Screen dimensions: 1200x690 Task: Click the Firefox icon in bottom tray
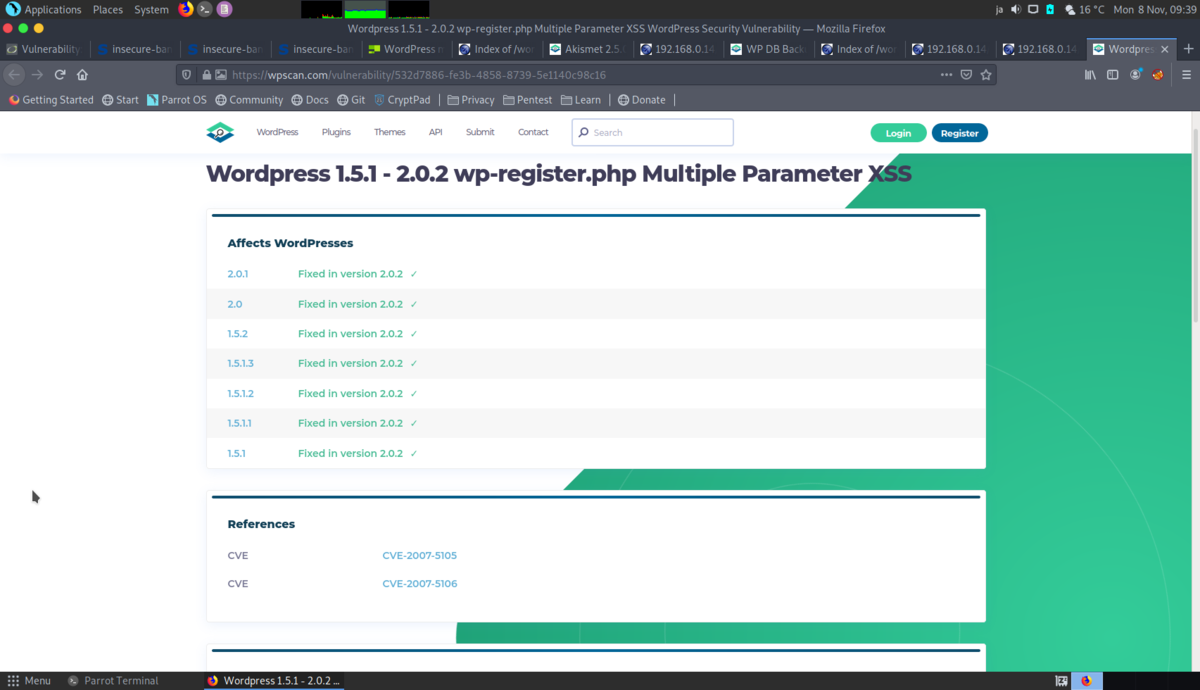pos(1086,681)
